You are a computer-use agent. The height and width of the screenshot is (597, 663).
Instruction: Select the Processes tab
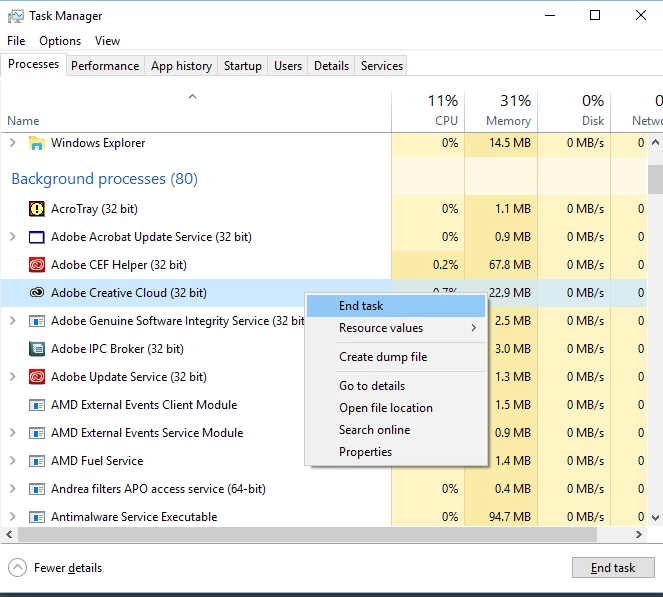coord(33,64)
